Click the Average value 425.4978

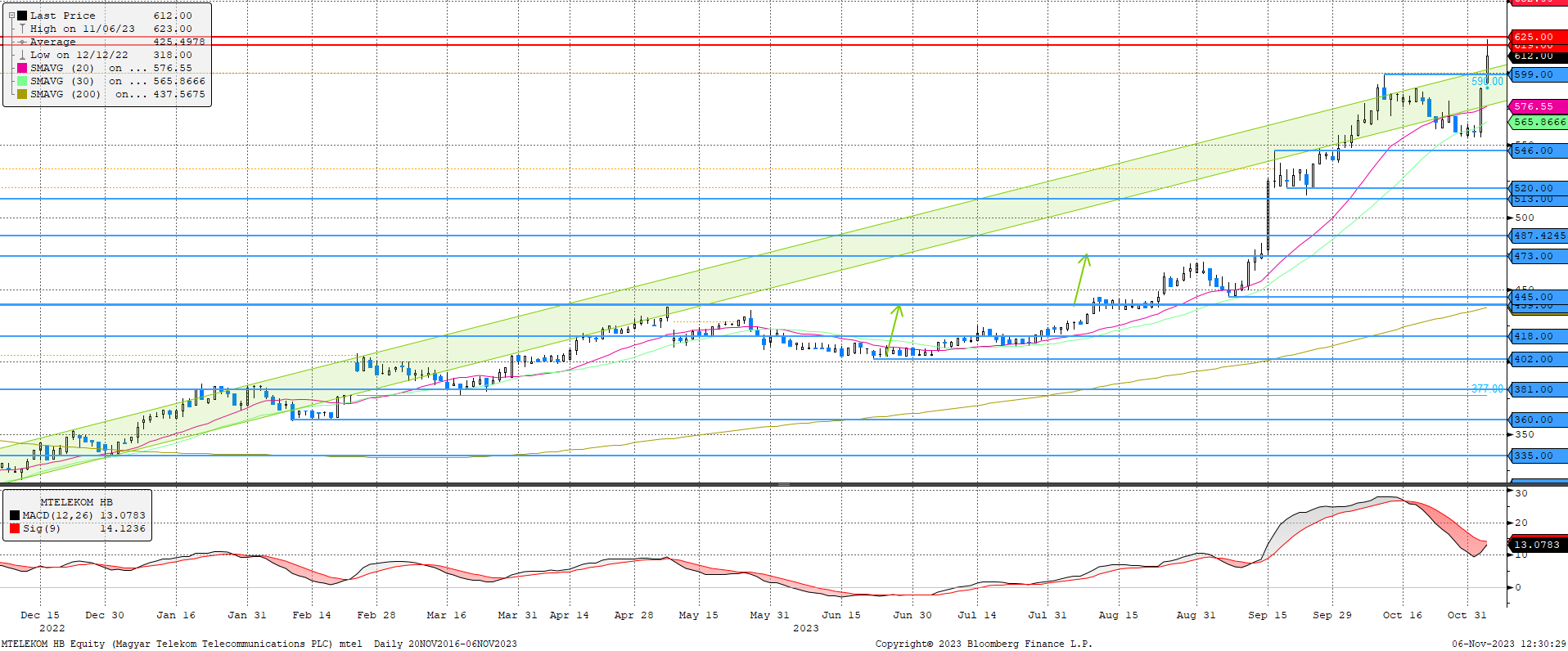coord(179,42)
